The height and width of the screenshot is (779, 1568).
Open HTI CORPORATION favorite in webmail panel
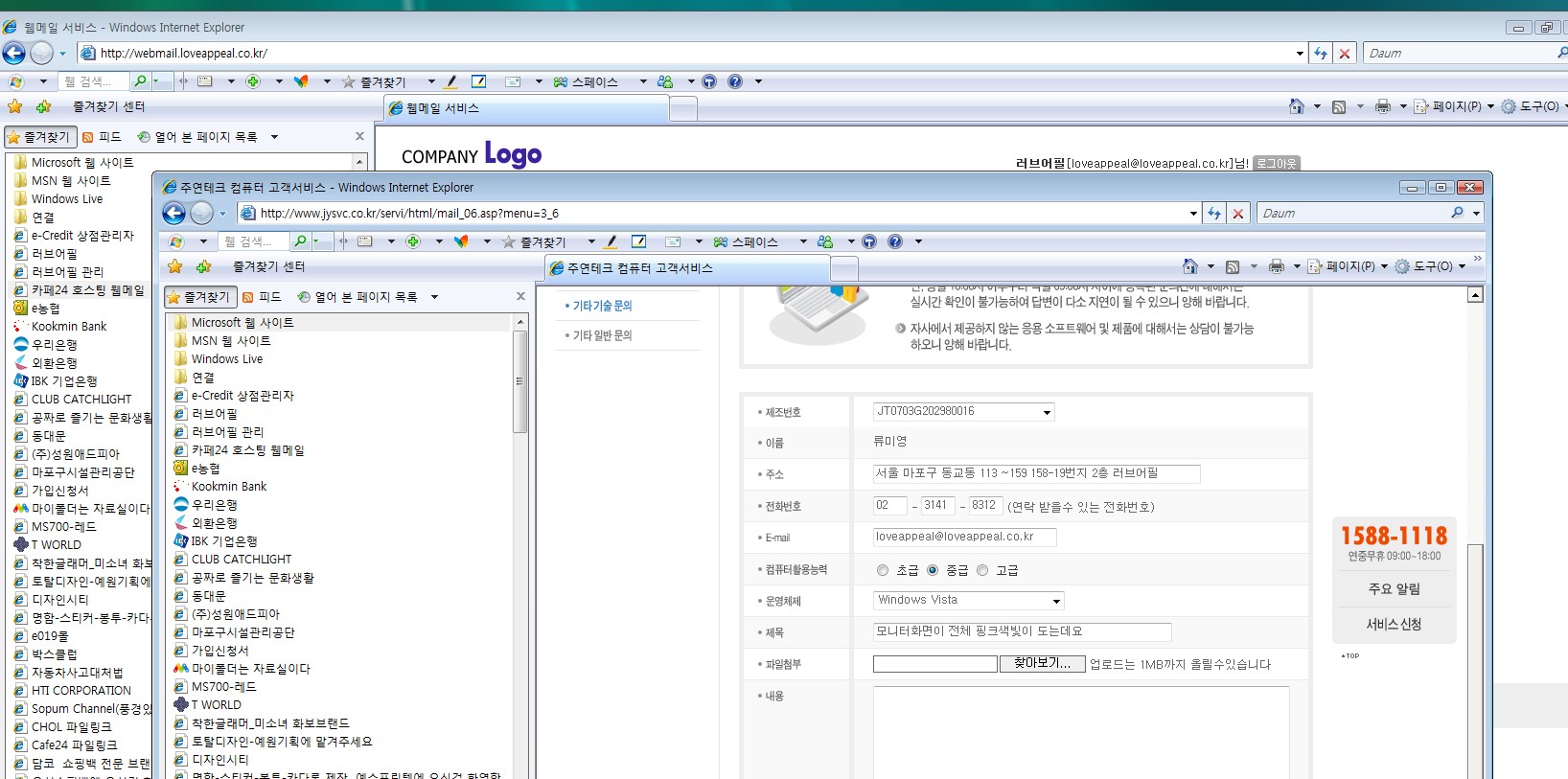coord(81,691)
